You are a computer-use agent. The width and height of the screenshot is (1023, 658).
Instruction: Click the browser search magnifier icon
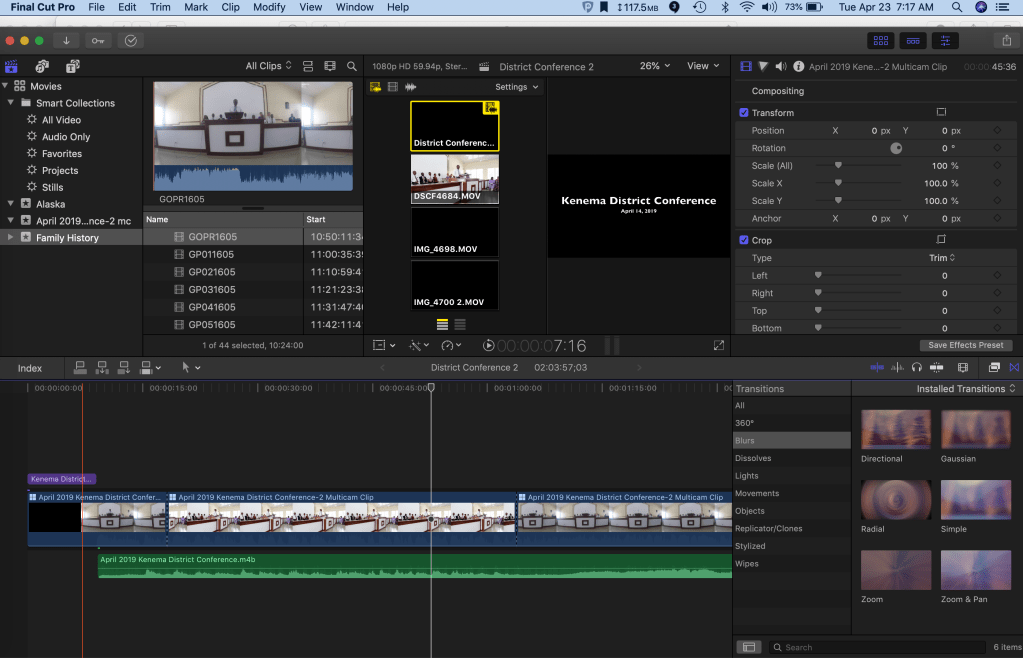(352, 66)
